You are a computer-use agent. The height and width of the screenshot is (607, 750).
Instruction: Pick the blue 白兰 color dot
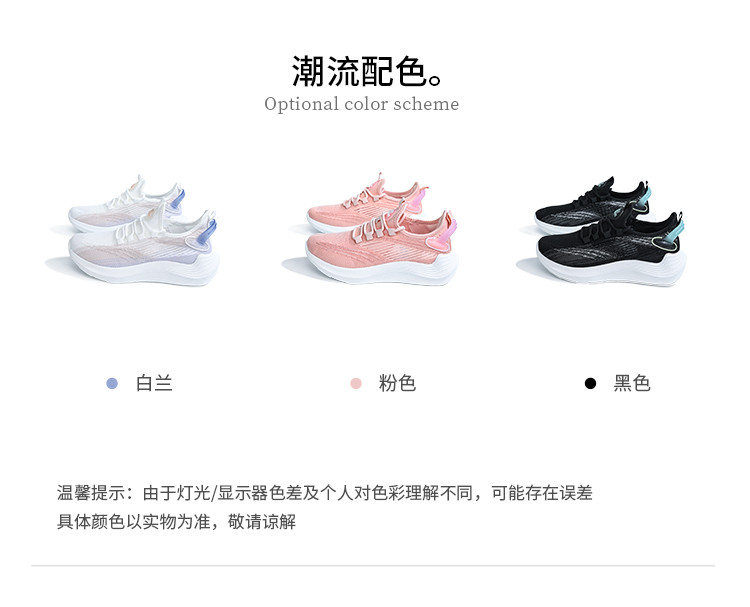[x=112, y=384]
